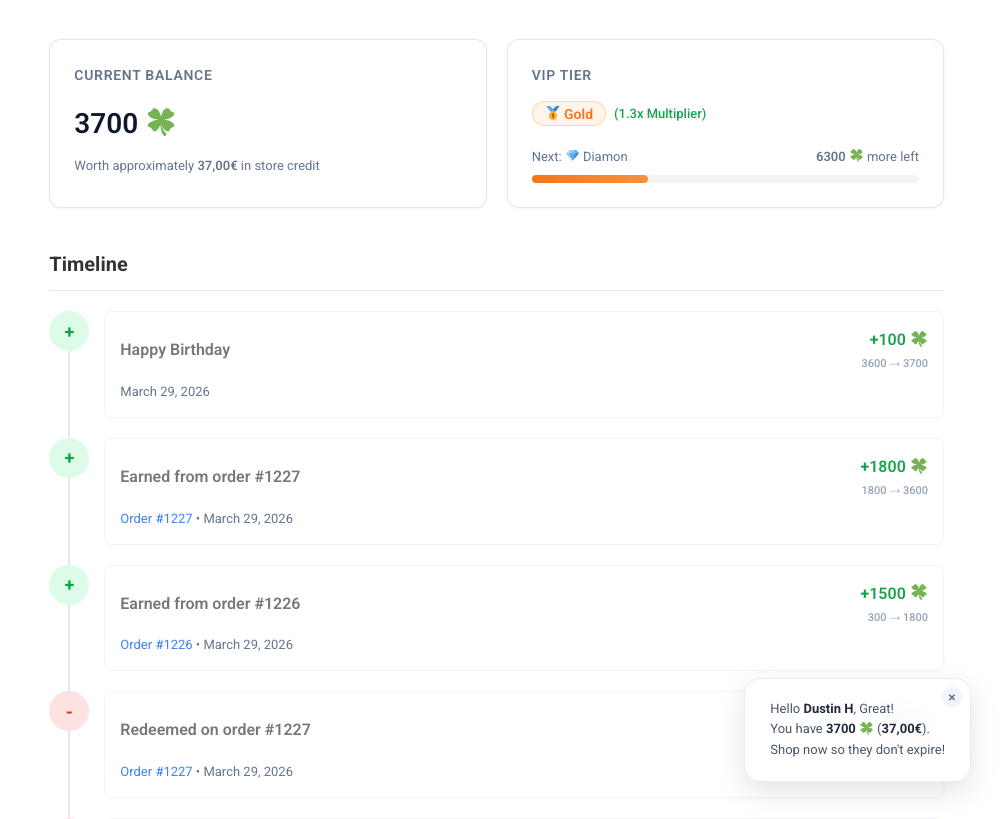Click the clover icon beside the 3700 balance
This screenshot has width=1000, height=819.
[161, 122]
